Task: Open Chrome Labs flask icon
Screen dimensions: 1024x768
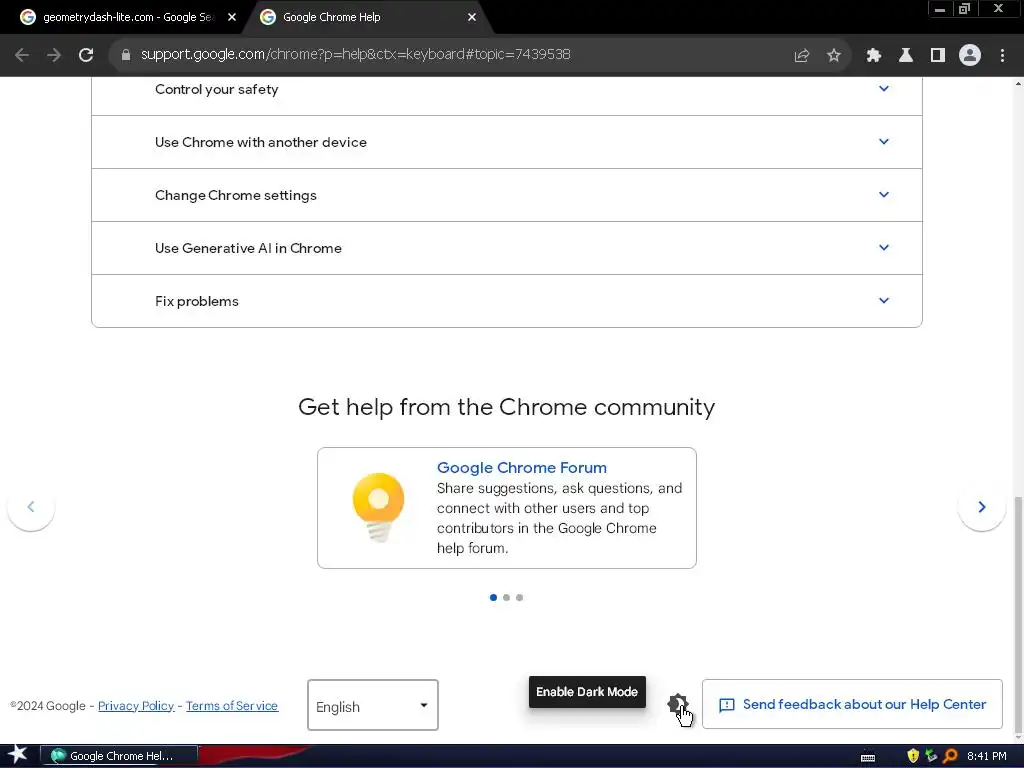Action: click(x=906, y=55)
